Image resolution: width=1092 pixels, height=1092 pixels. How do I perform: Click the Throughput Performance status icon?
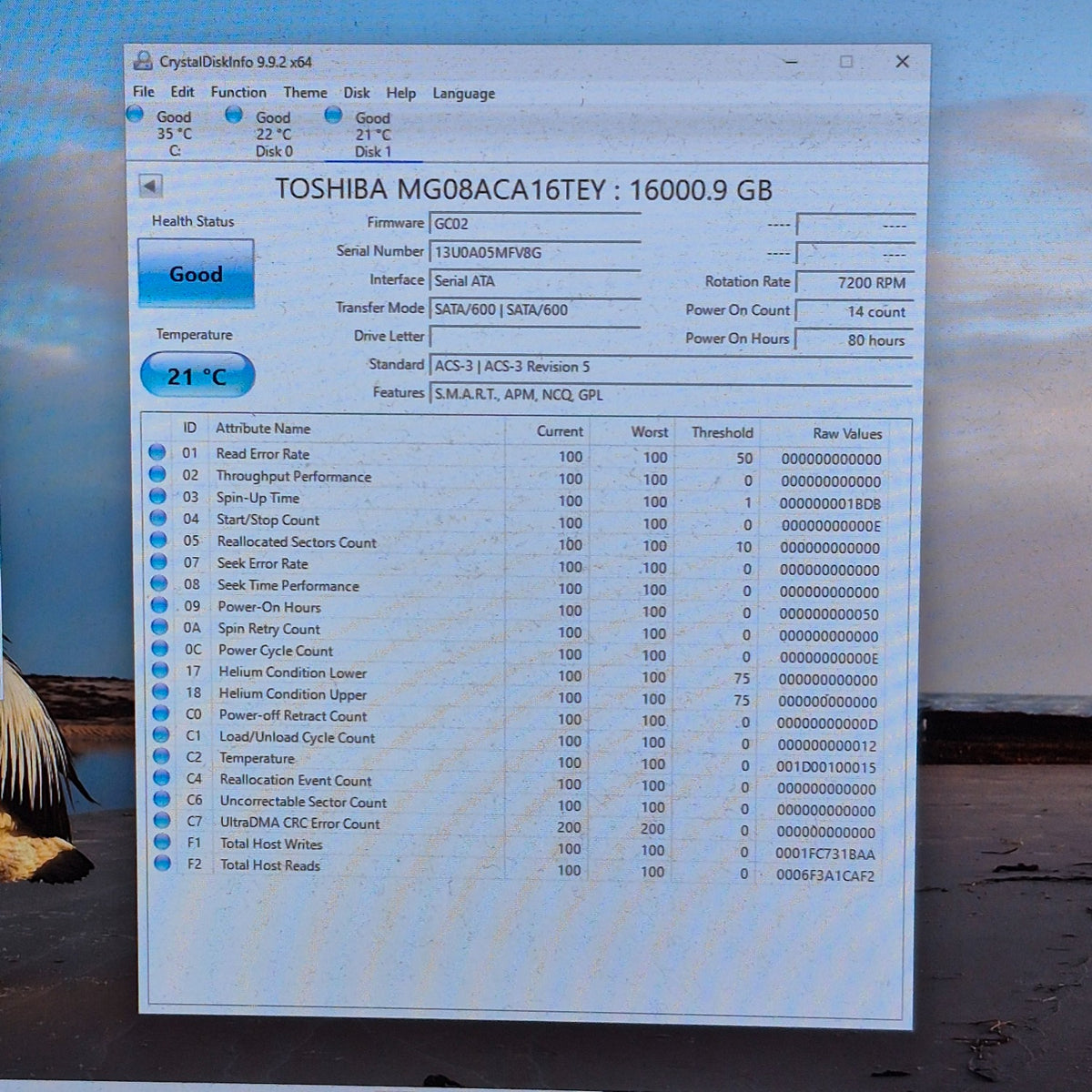click(x=157, y=474)
